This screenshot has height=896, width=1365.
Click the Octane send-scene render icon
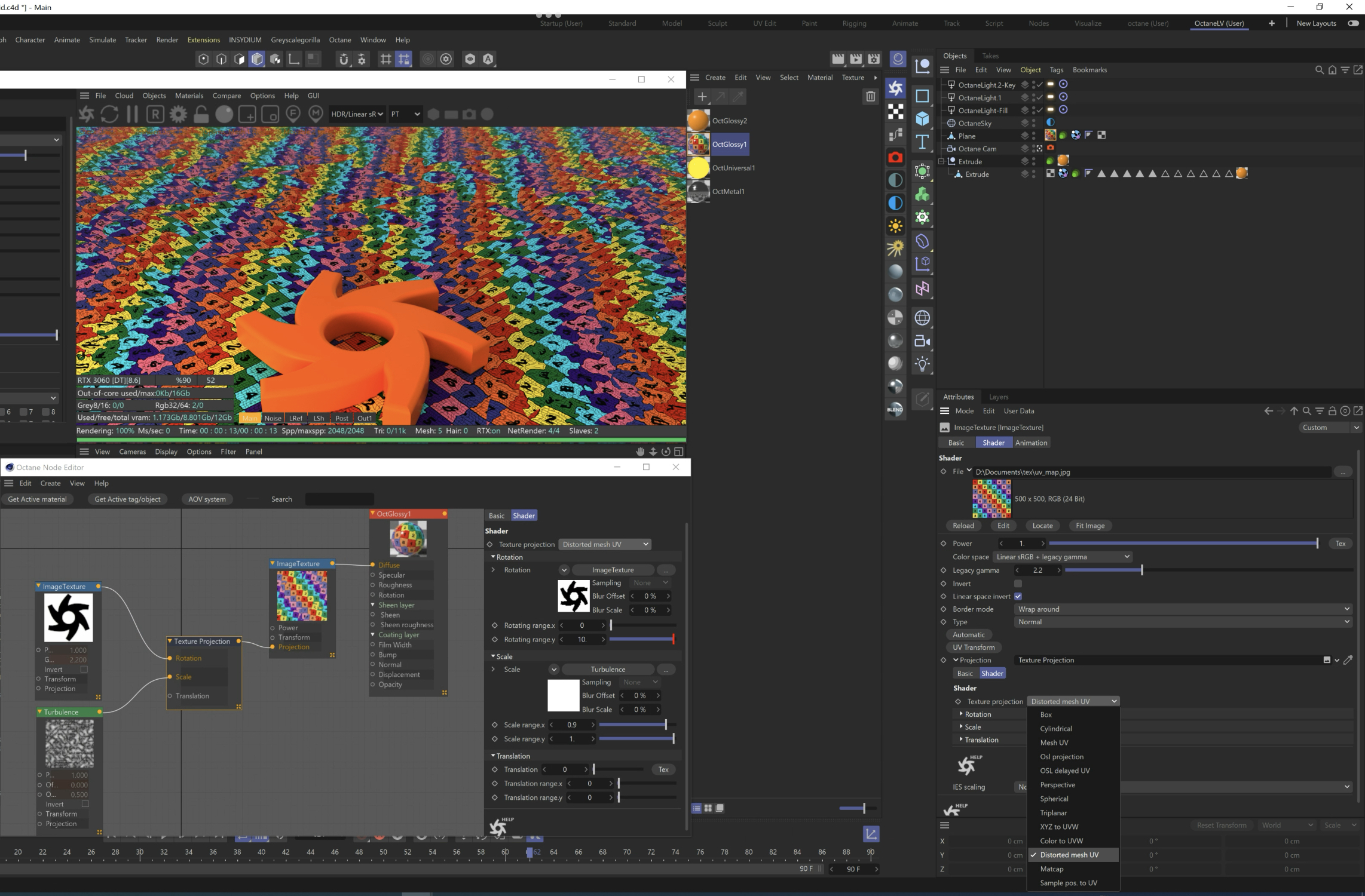86,113
